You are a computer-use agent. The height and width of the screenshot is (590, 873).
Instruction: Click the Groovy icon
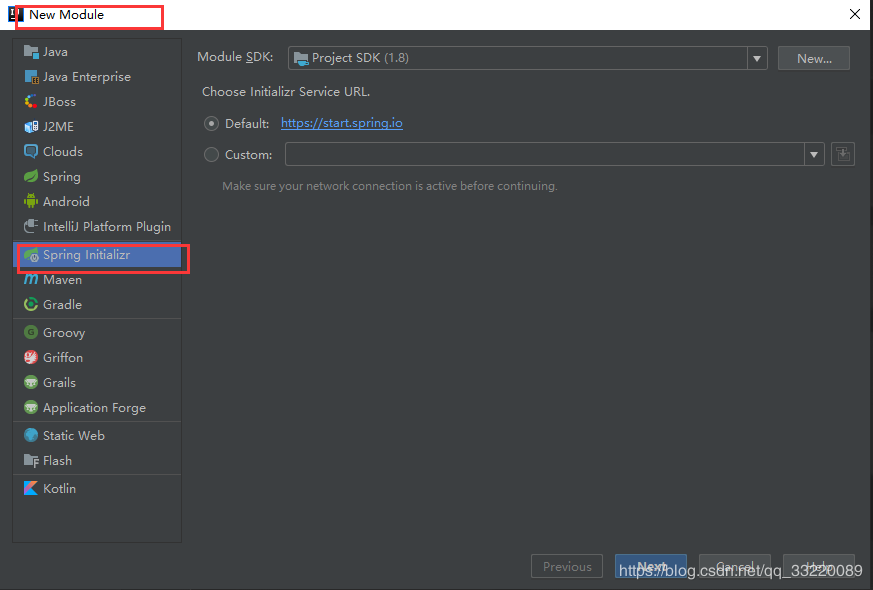pyautogui.click(x=31, y=332)
